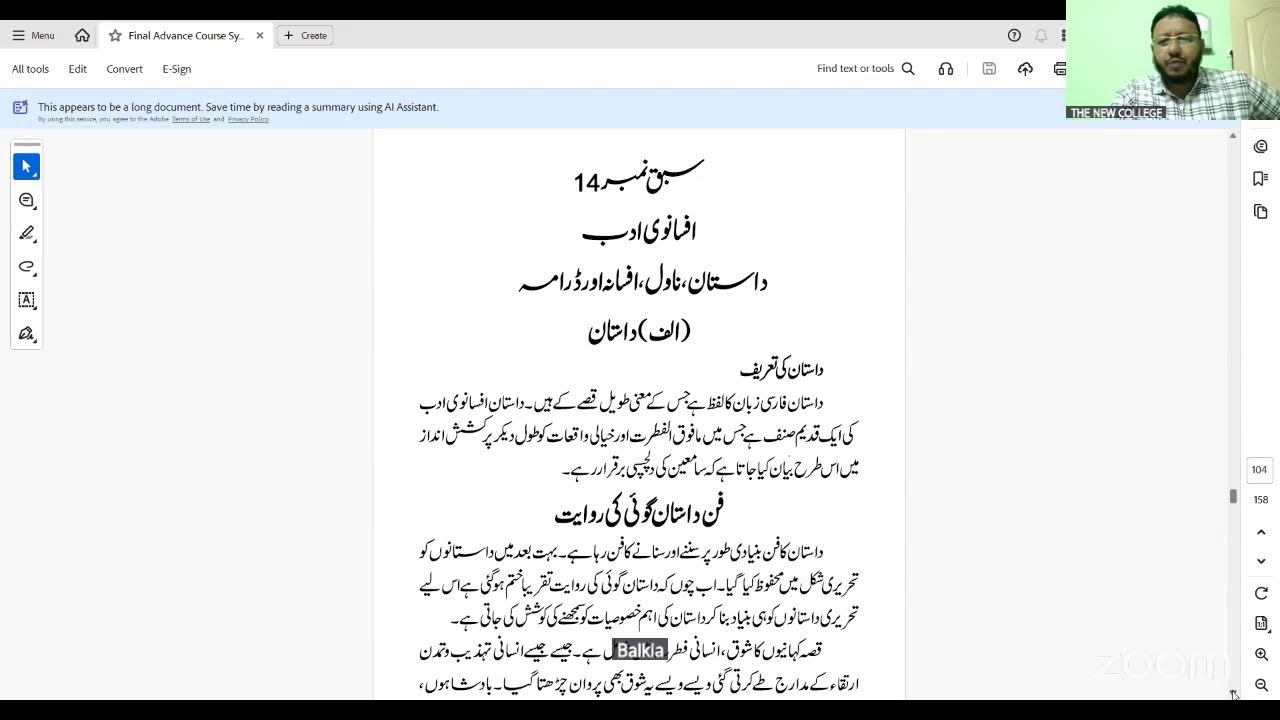Star the Final Advance Course document tab
The image size is (1280, 720).
pos(115,35)
